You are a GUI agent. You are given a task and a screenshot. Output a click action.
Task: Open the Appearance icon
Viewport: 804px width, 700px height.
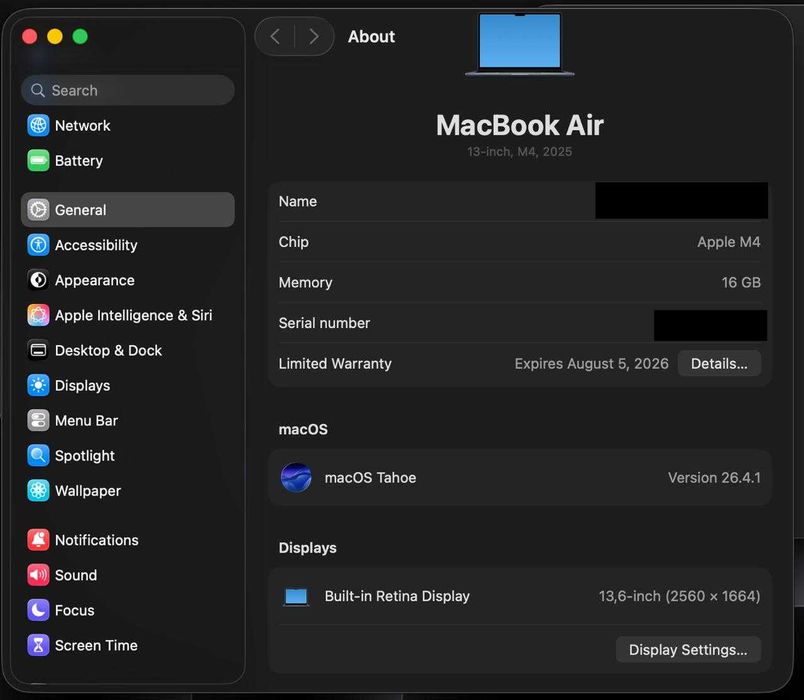pyautogui.click(x=38, y=280)
